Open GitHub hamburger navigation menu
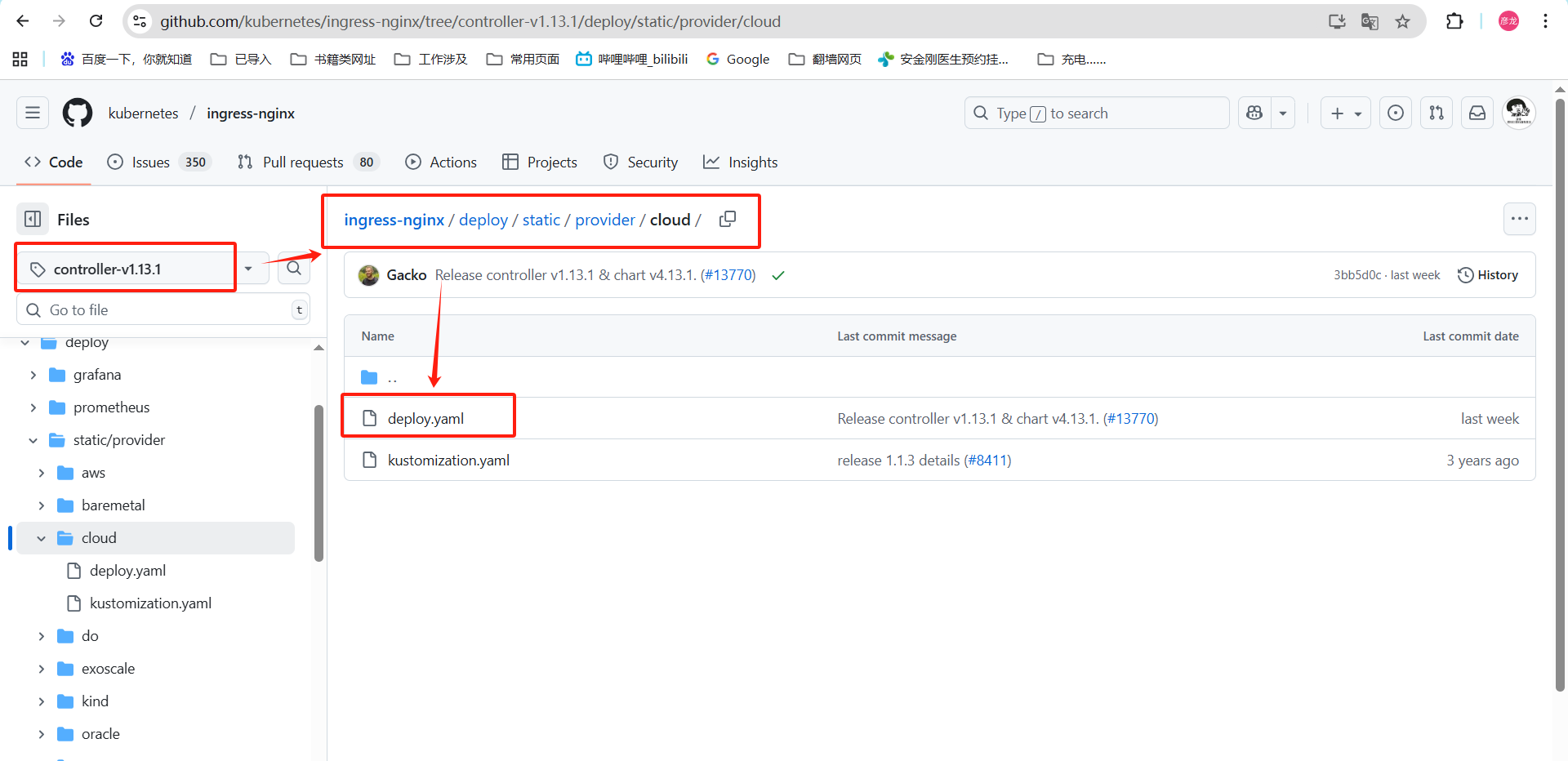Screen dimensions: 1568x761 click(33, 113)
